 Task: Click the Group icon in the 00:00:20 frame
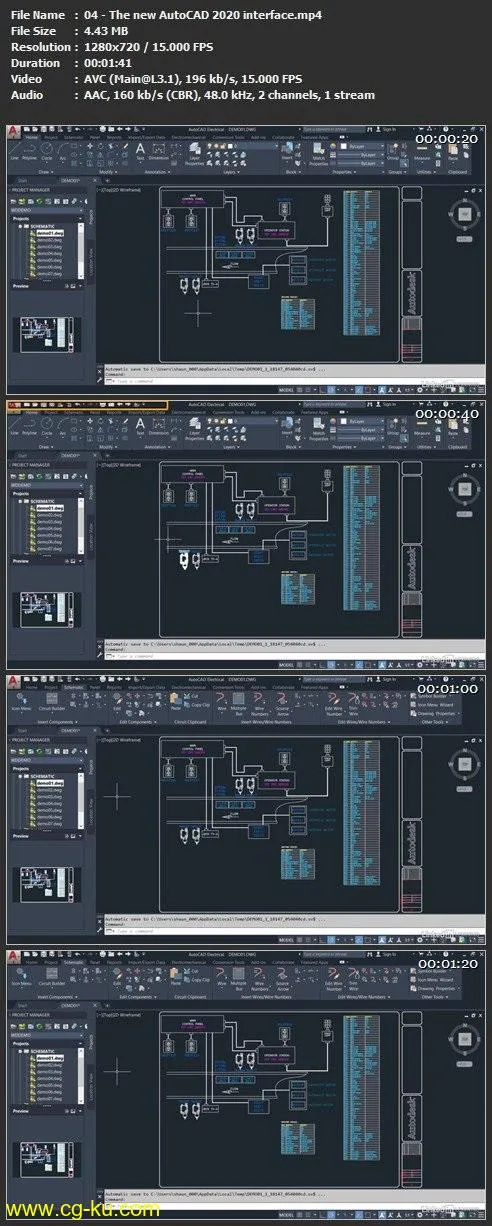coord(391,151)
